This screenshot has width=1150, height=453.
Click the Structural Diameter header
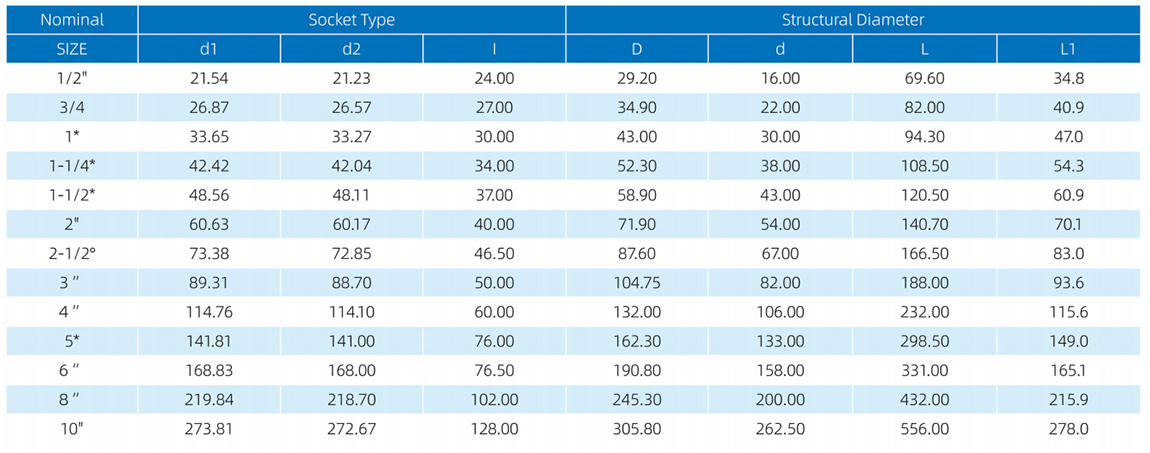pyautogui.click(x=852, y=20)
